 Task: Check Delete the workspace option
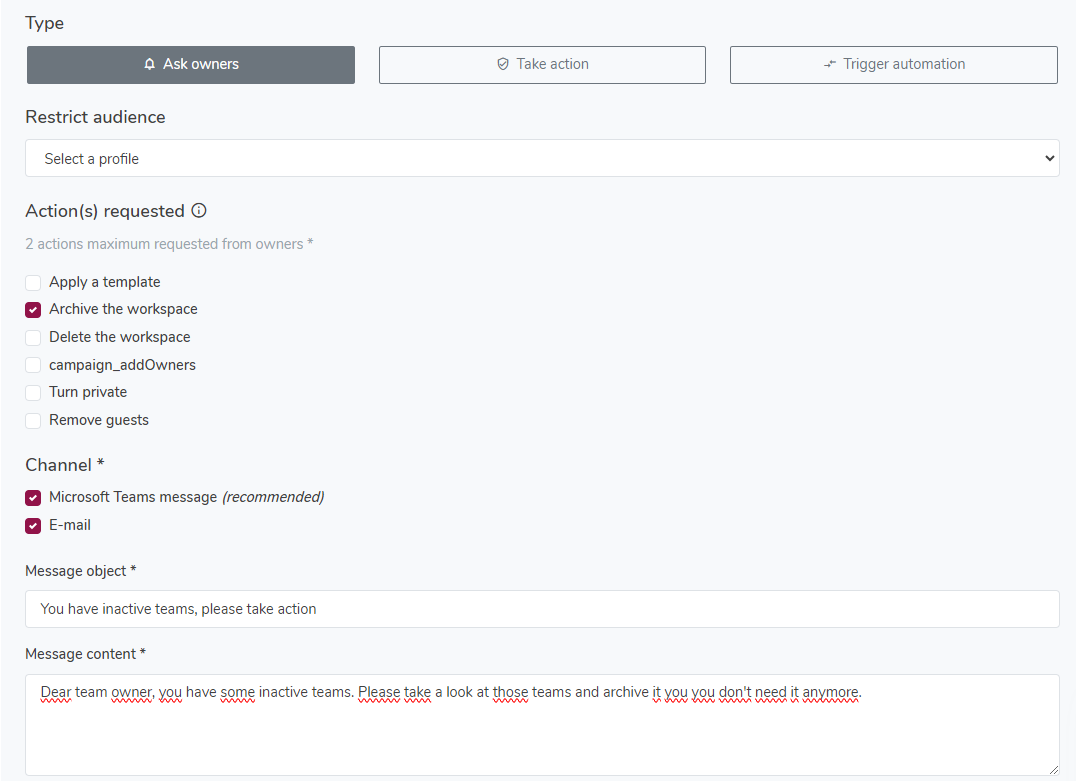pos(32,337)
